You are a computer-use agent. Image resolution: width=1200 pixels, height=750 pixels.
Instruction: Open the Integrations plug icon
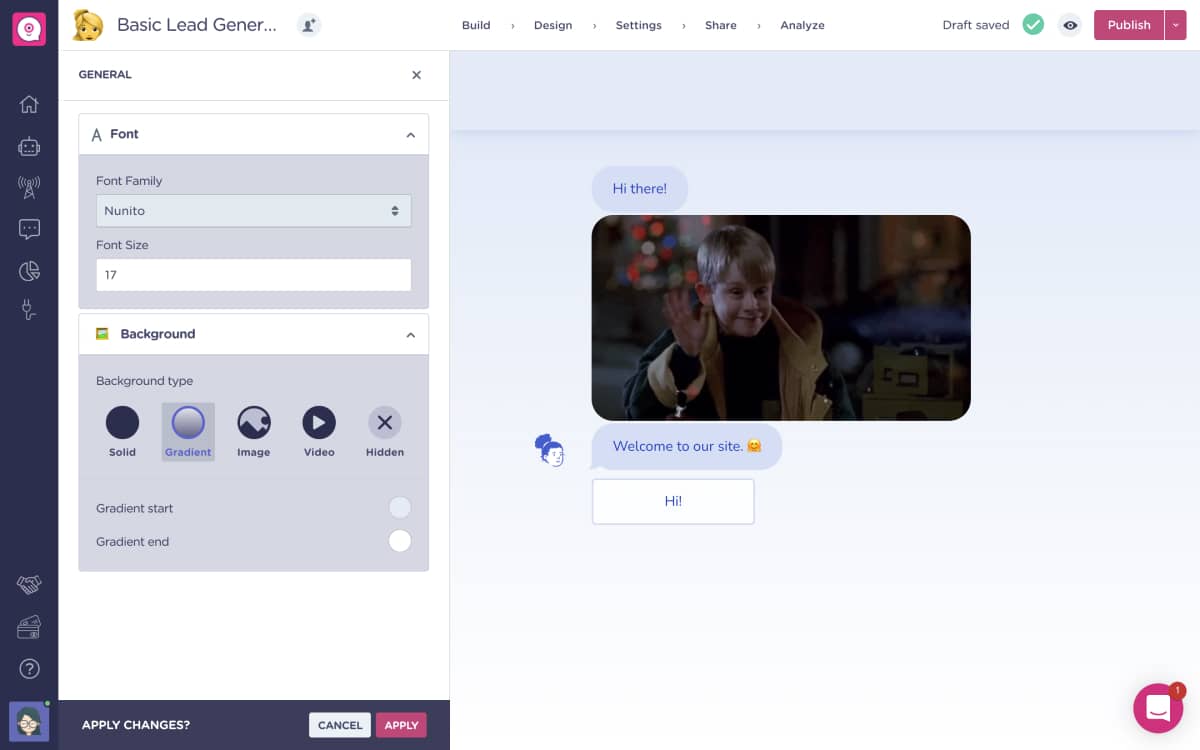[29, 310]
